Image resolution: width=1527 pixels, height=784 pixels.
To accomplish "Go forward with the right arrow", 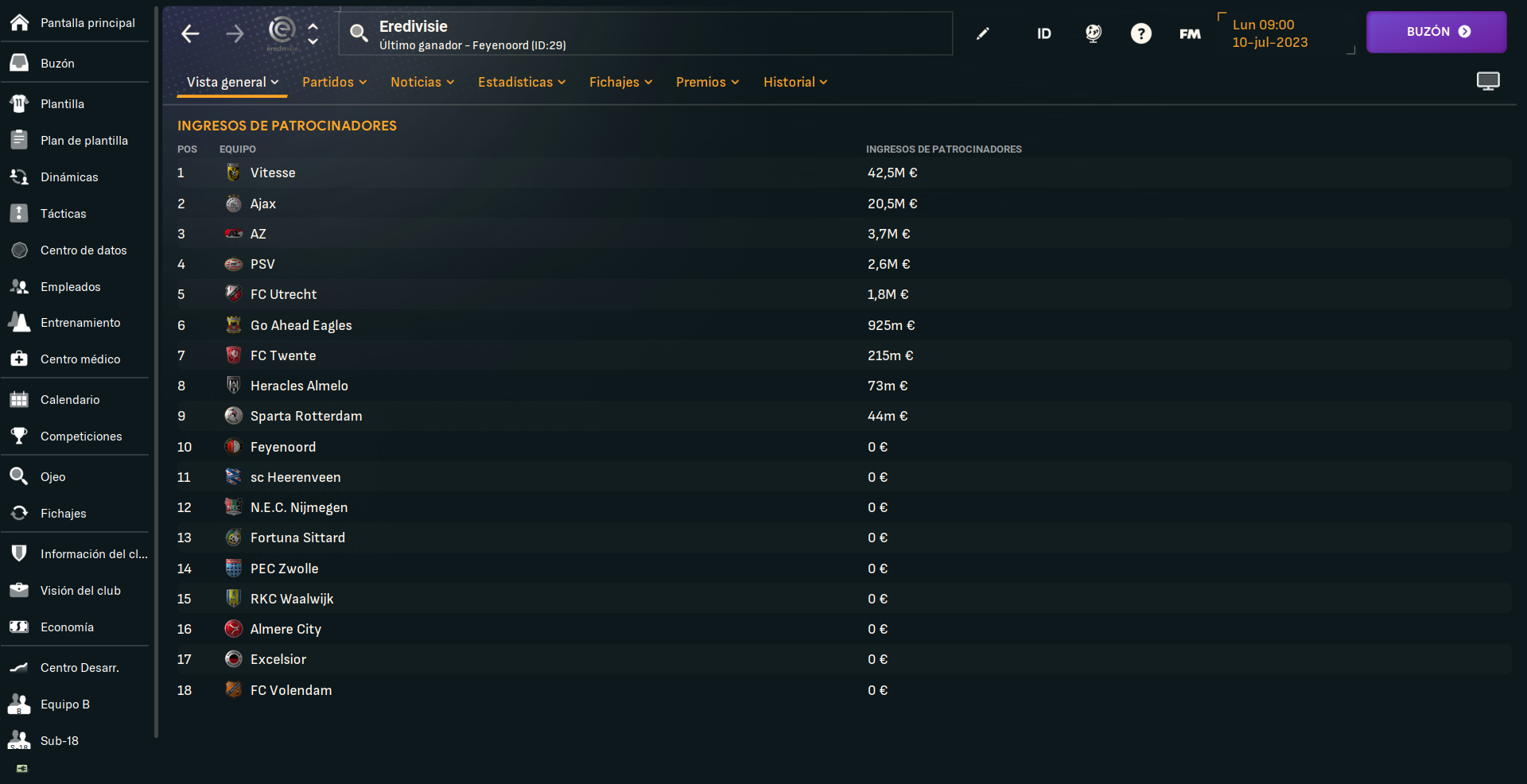I will pos(235,33).
